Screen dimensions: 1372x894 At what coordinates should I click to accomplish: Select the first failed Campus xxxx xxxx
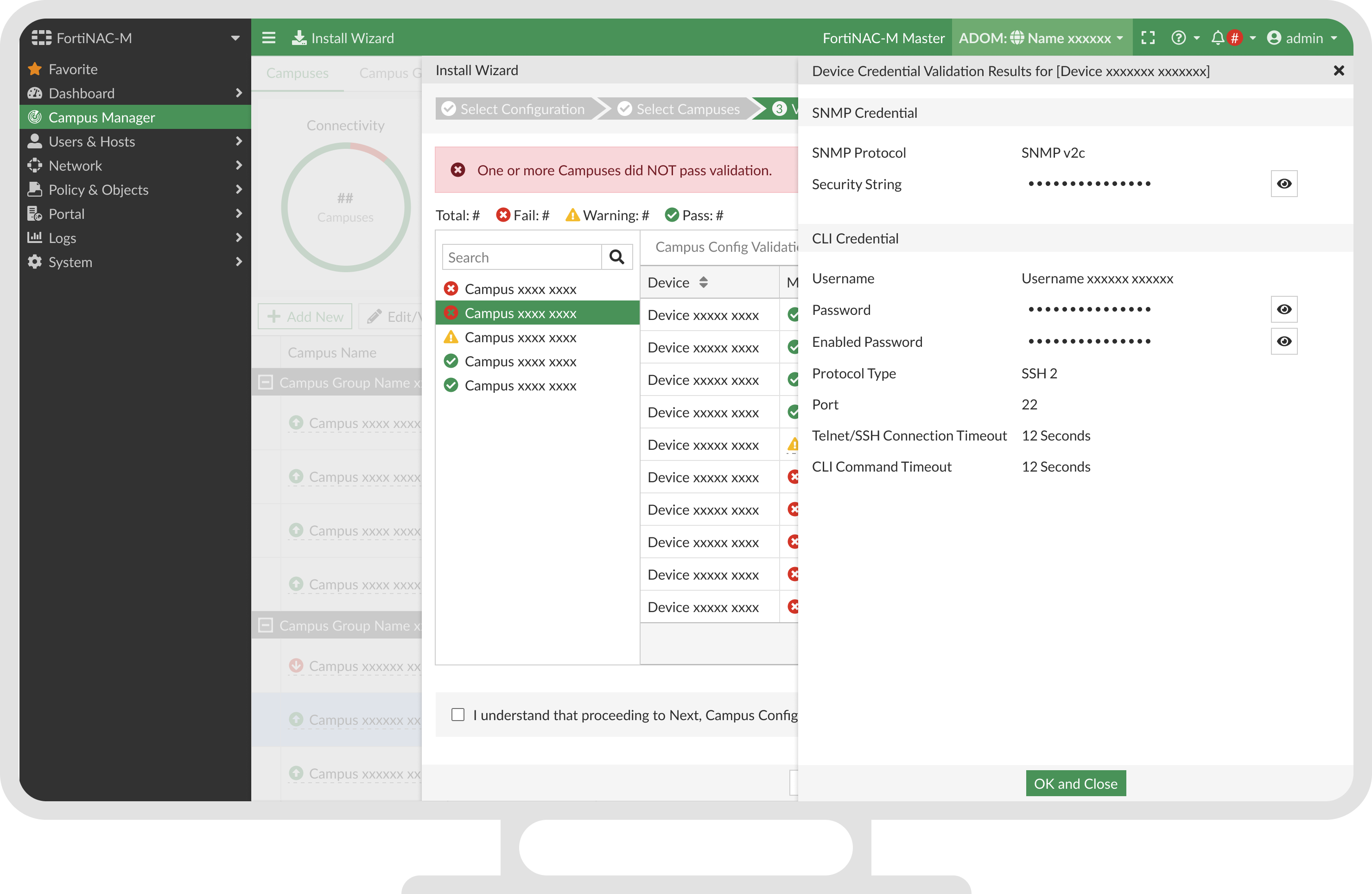pos(537,289)
